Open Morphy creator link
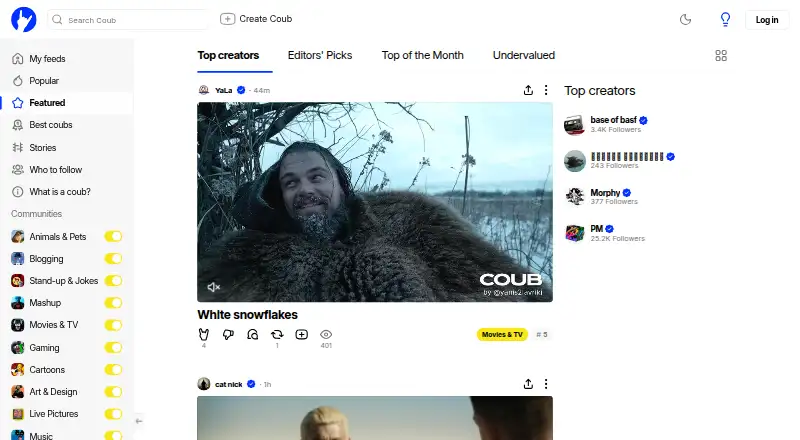 605,192
